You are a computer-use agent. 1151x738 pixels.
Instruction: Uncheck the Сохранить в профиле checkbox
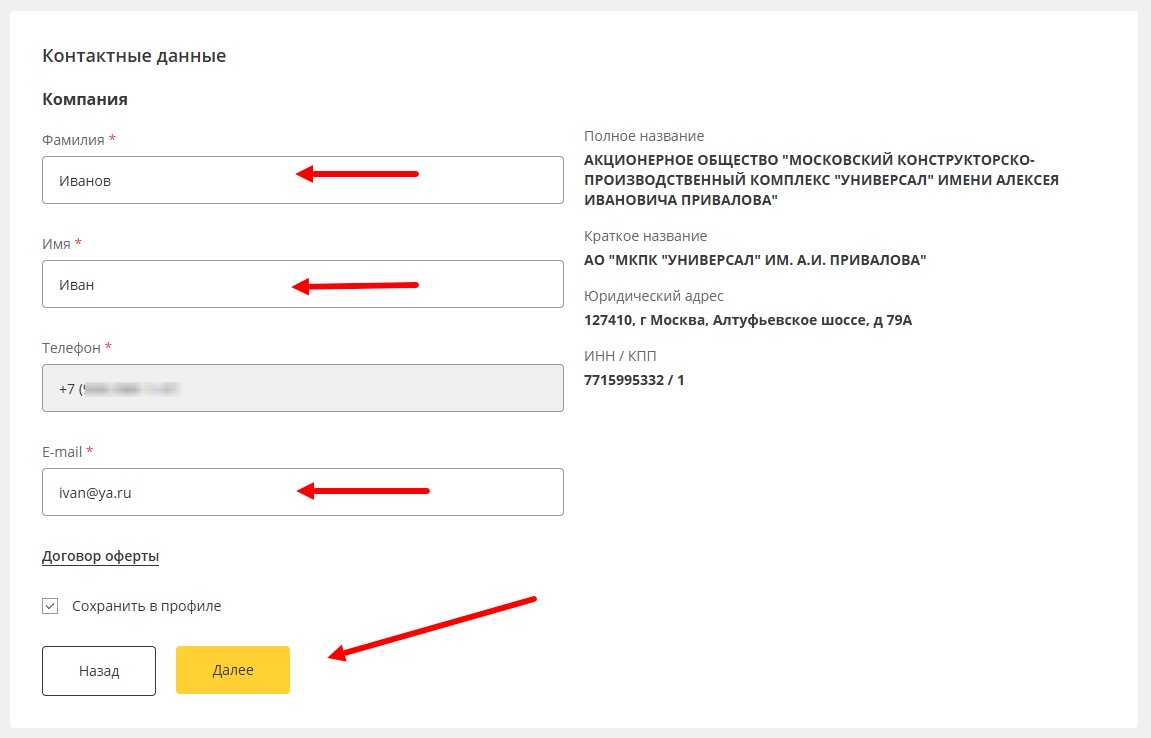pos(50,606)
